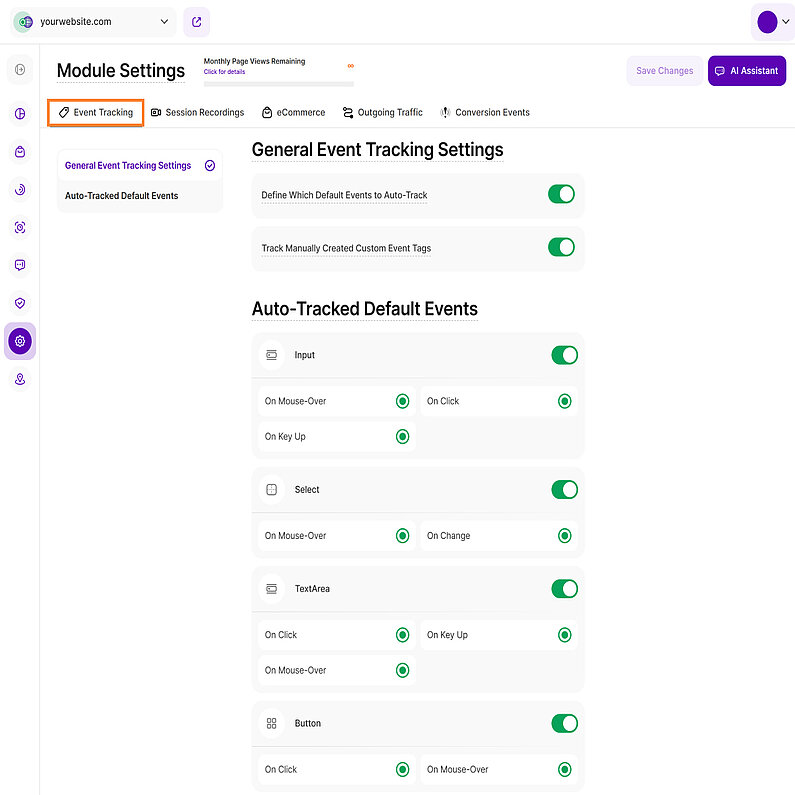Click the monthly page views progress bar
The image size is (795, 795).
(278, 83)
